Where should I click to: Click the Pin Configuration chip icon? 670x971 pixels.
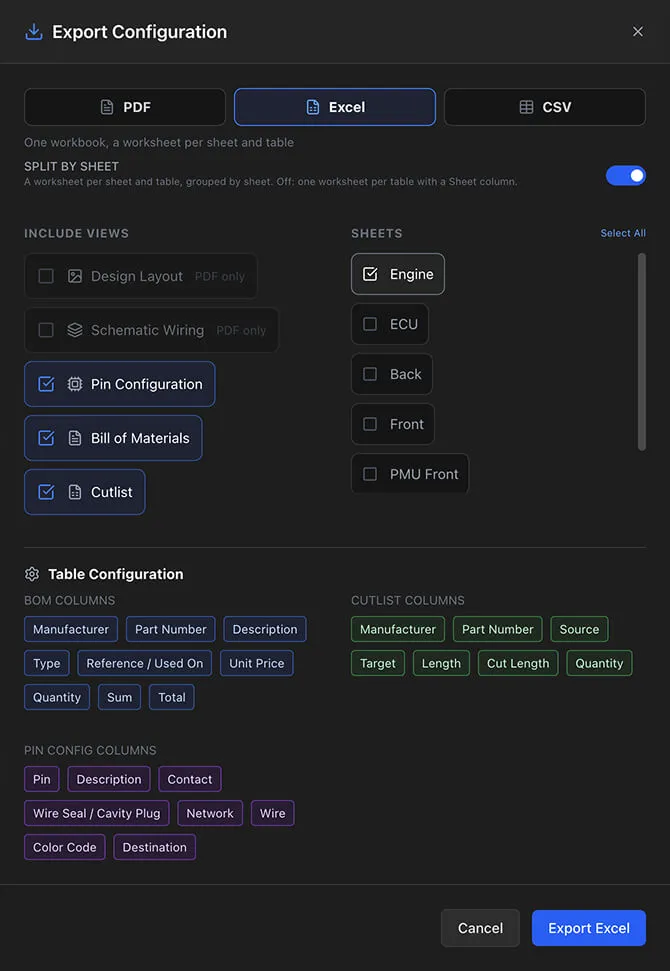[x=75, y=384]
